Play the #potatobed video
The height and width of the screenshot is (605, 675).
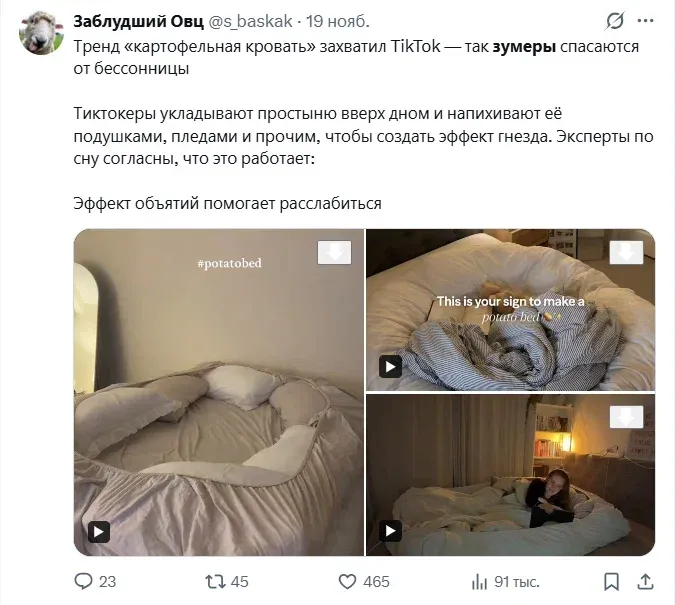point(99,532)
